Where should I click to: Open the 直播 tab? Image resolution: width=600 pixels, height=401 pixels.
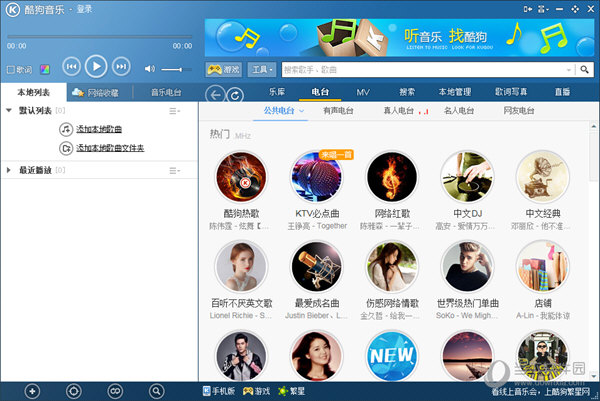[x=562, y=92]
